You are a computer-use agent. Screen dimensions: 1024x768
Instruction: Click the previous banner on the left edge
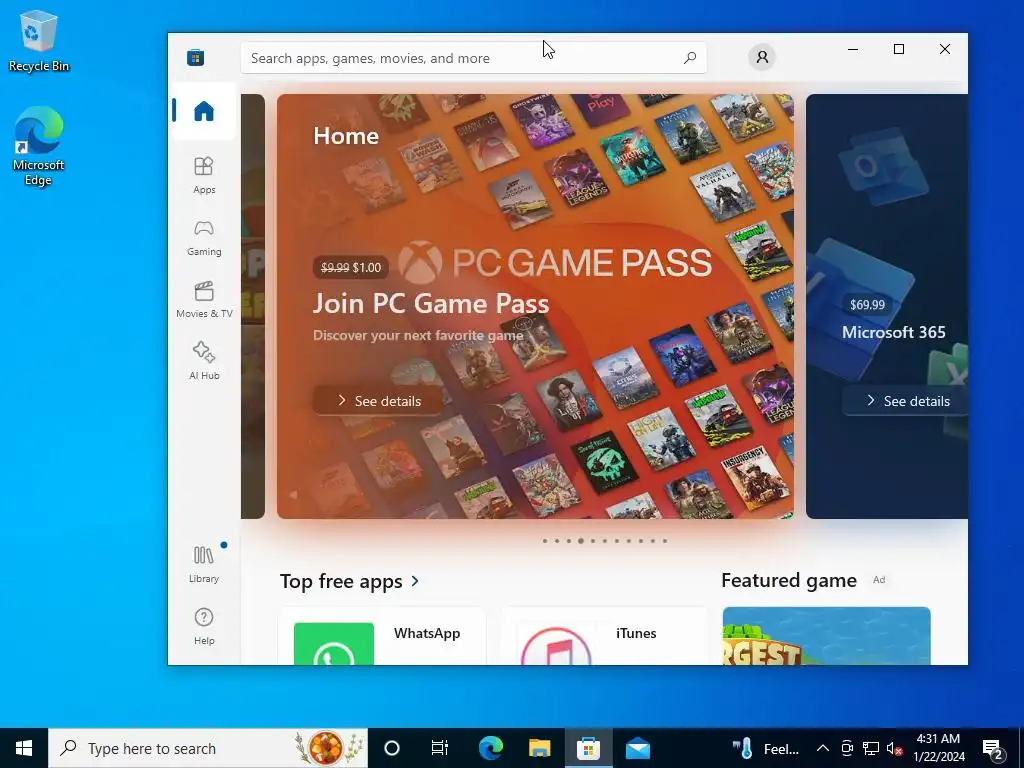[x=253, y=306]
